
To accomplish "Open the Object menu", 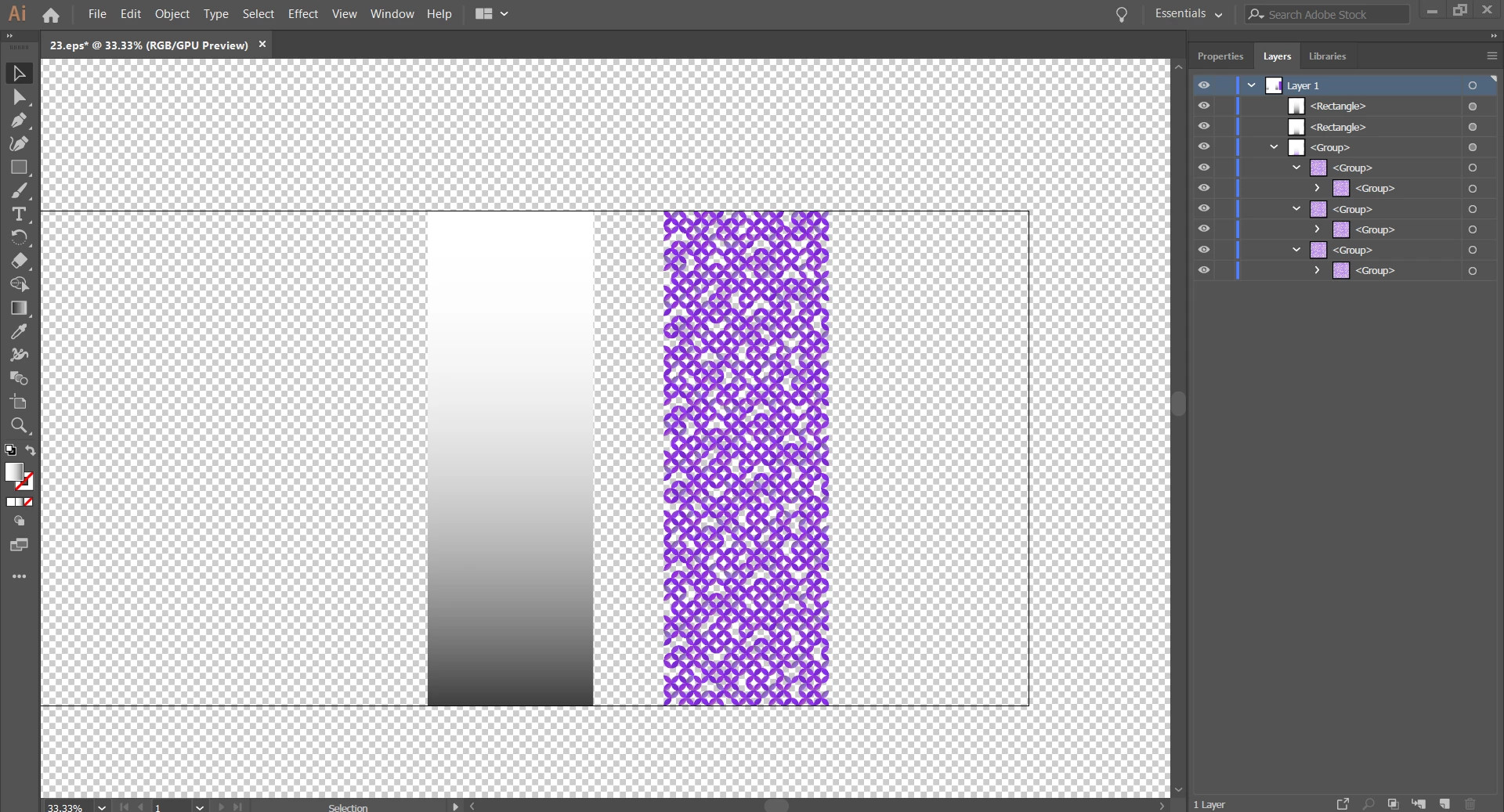I will click(172, 14).
